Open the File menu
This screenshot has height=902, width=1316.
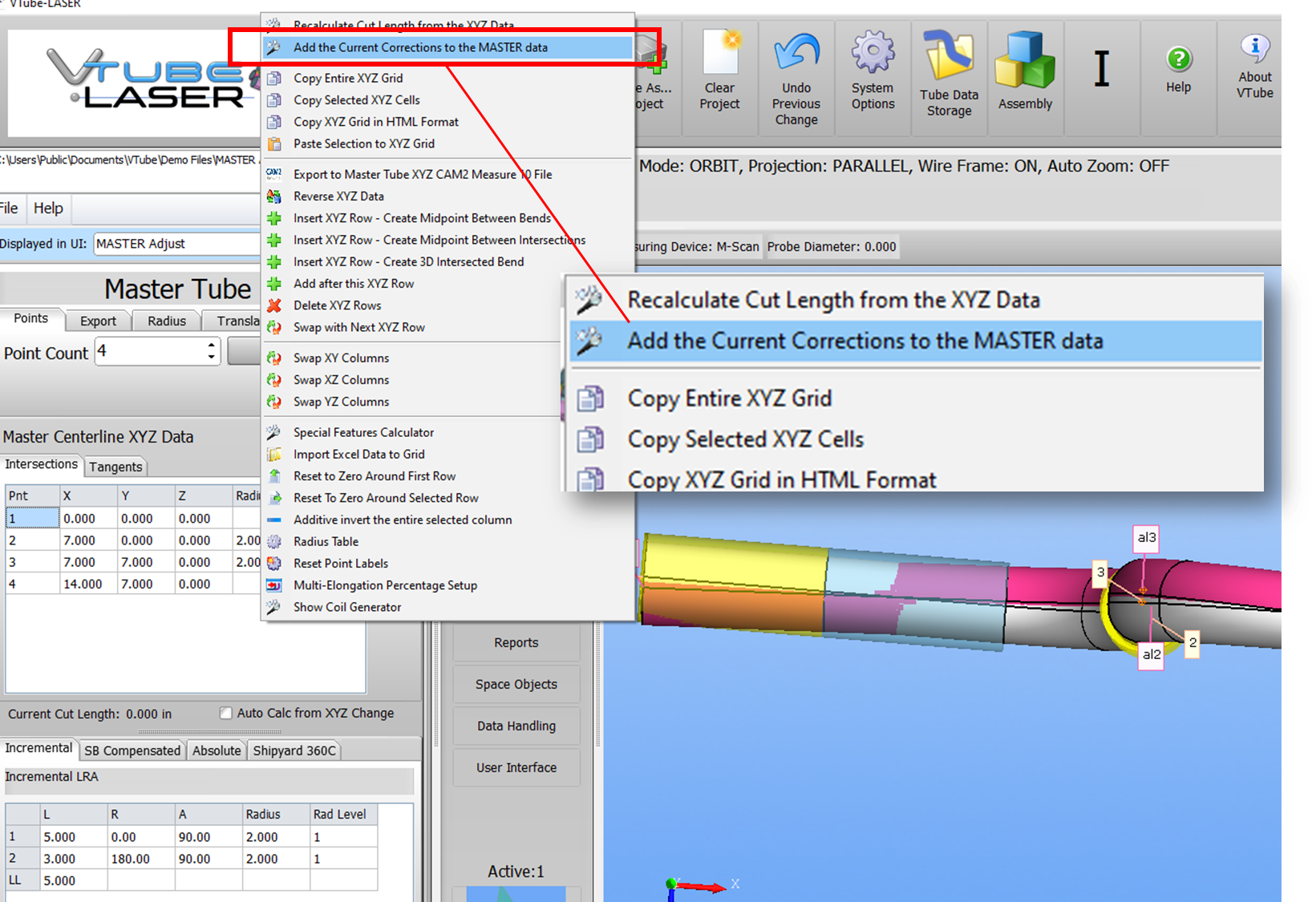tap(9, 208)
